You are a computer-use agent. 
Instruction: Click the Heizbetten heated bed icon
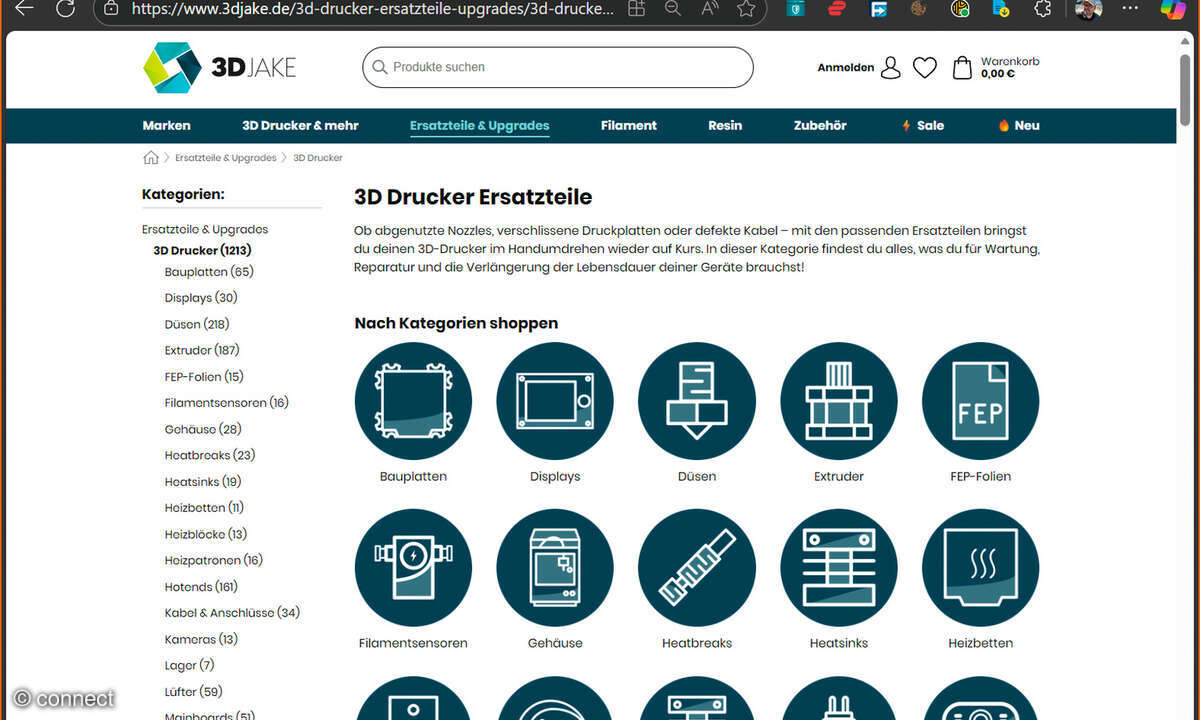tap(980, 567)
